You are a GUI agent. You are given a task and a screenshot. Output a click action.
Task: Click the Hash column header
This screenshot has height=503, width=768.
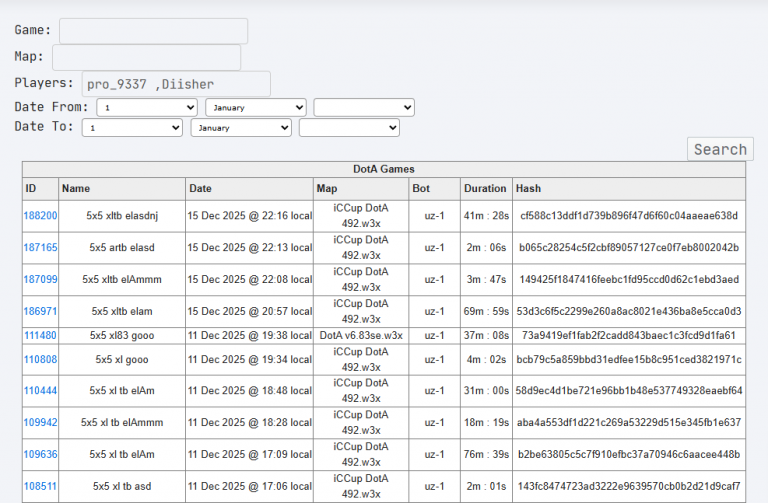[x=629, y=189]
